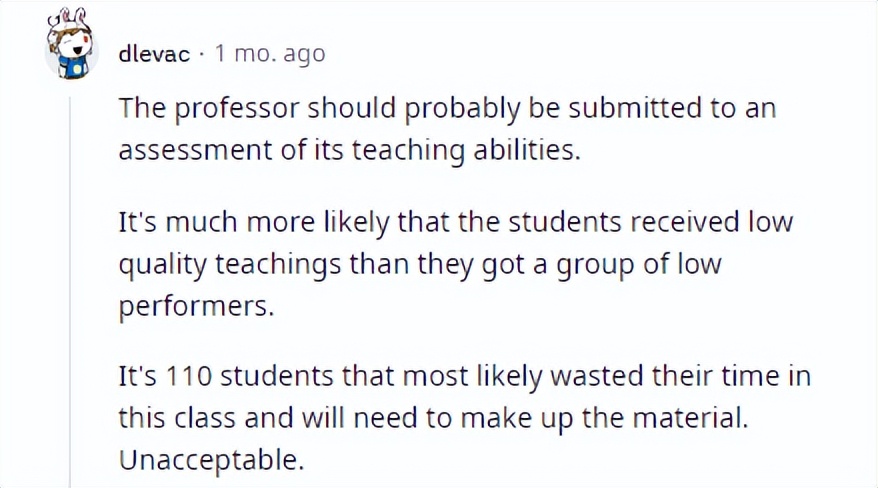Click the word 'performers.' in the comment

tap(197, 307)
